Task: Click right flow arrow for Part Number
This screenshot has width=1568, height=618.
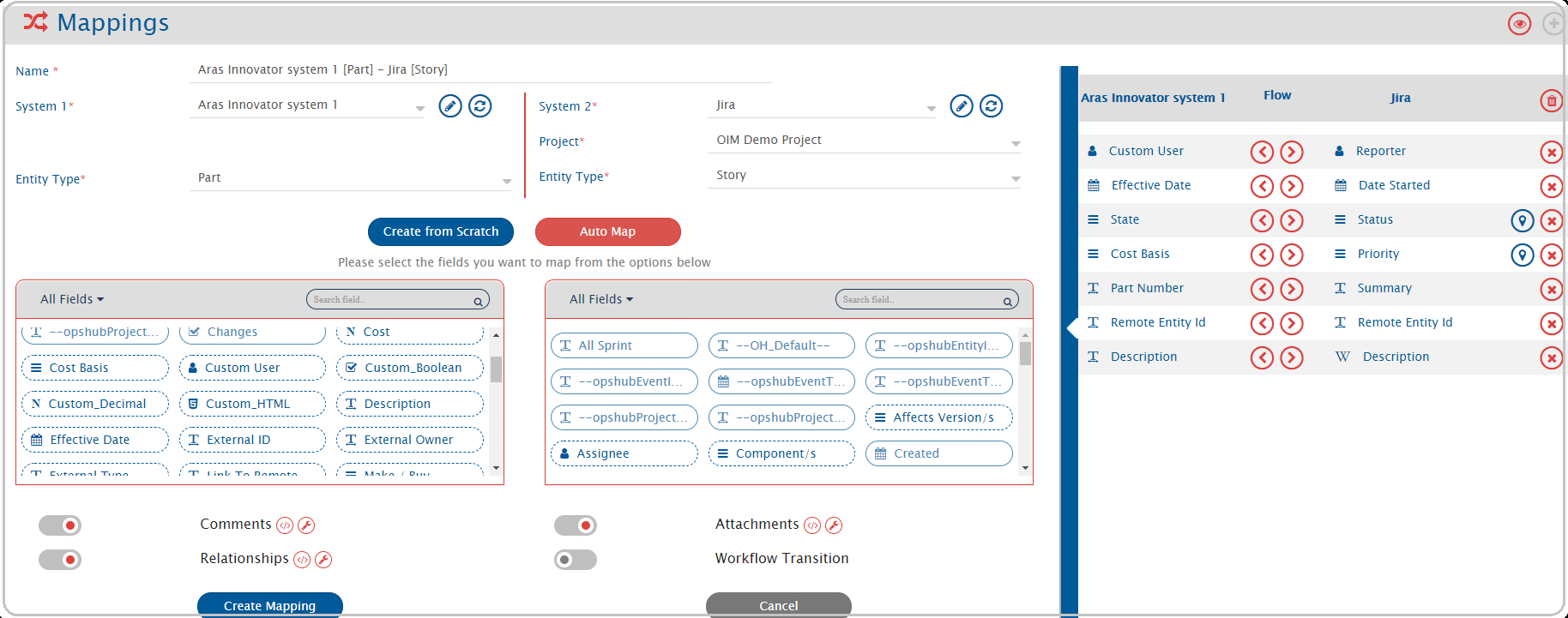Action: click(1291, 289)
